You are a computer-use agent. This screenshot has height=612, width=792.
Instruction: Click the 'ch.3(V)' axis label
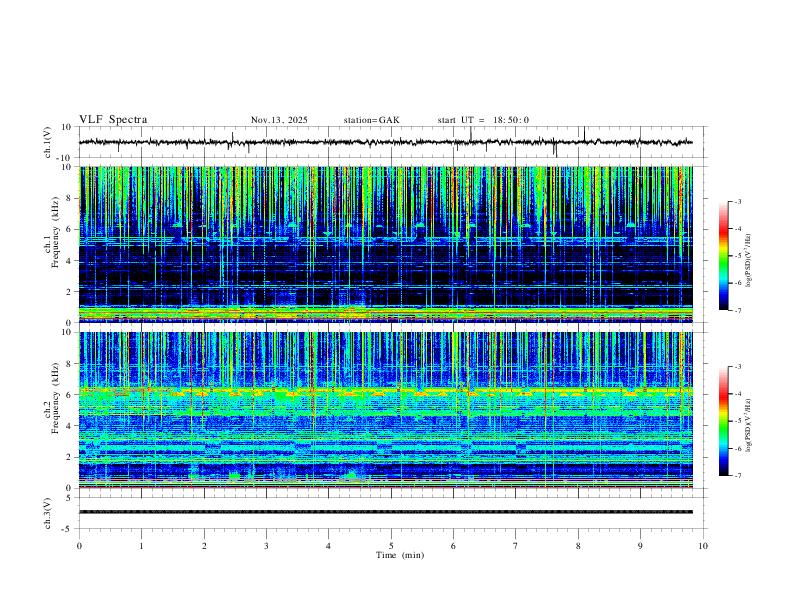(x=48, y=513)
